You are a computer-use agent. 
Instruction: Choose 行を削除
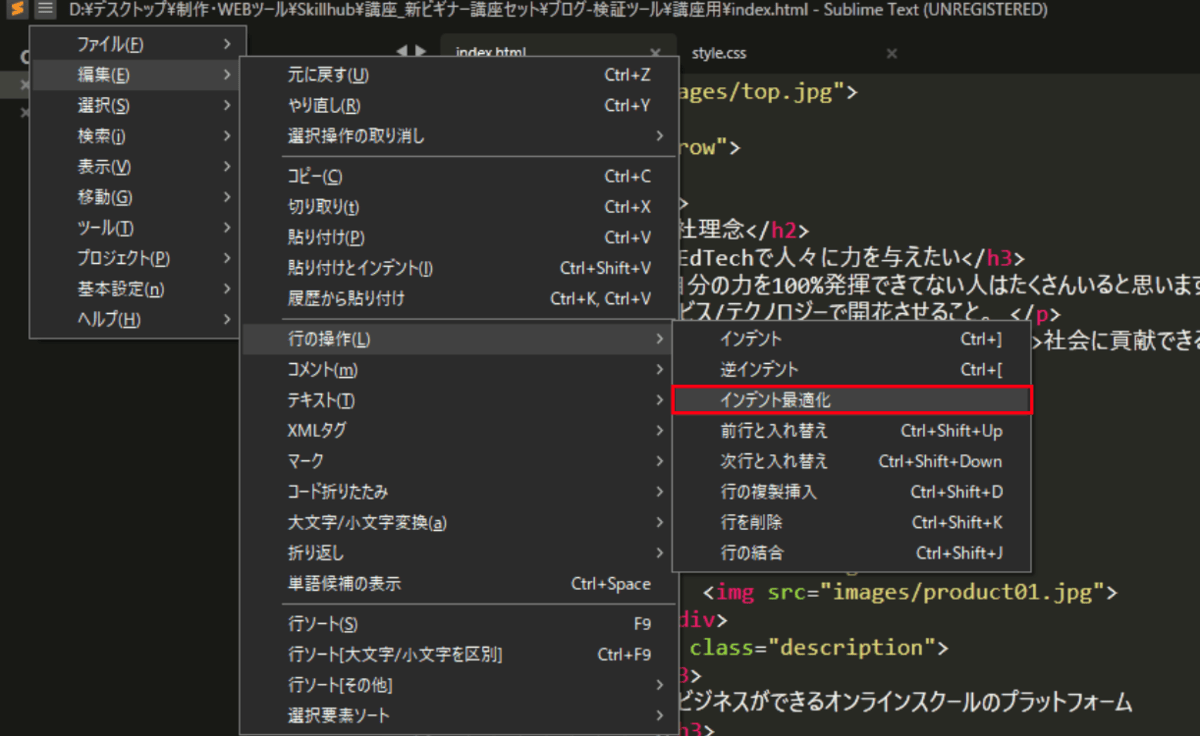(851, 522)
